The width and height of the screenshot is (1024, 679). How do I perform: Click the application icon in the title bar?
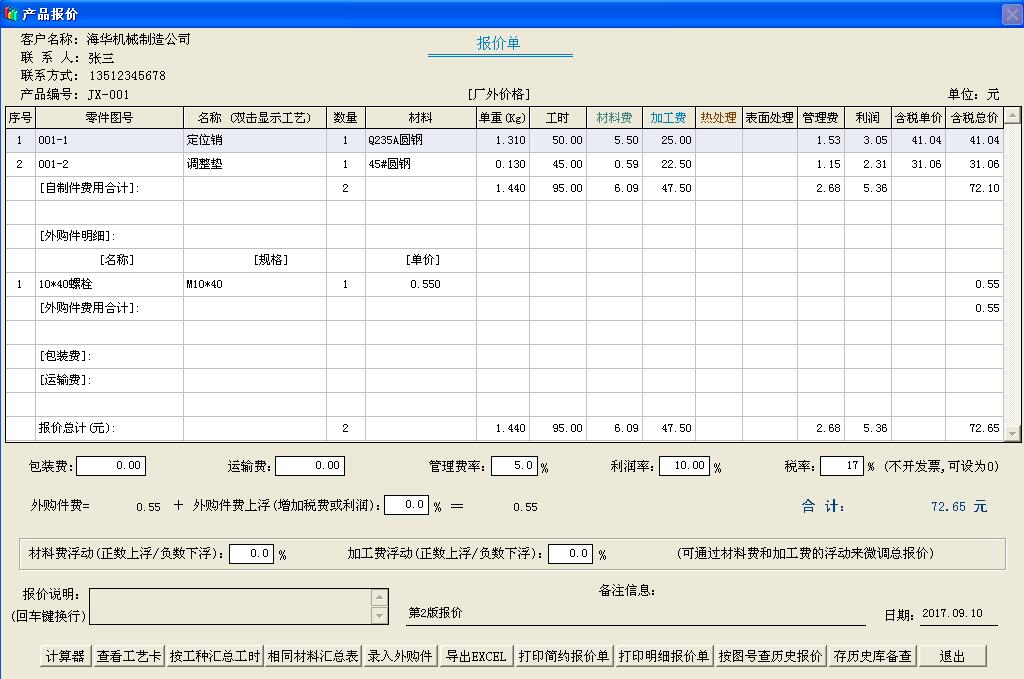coord(10,13)
